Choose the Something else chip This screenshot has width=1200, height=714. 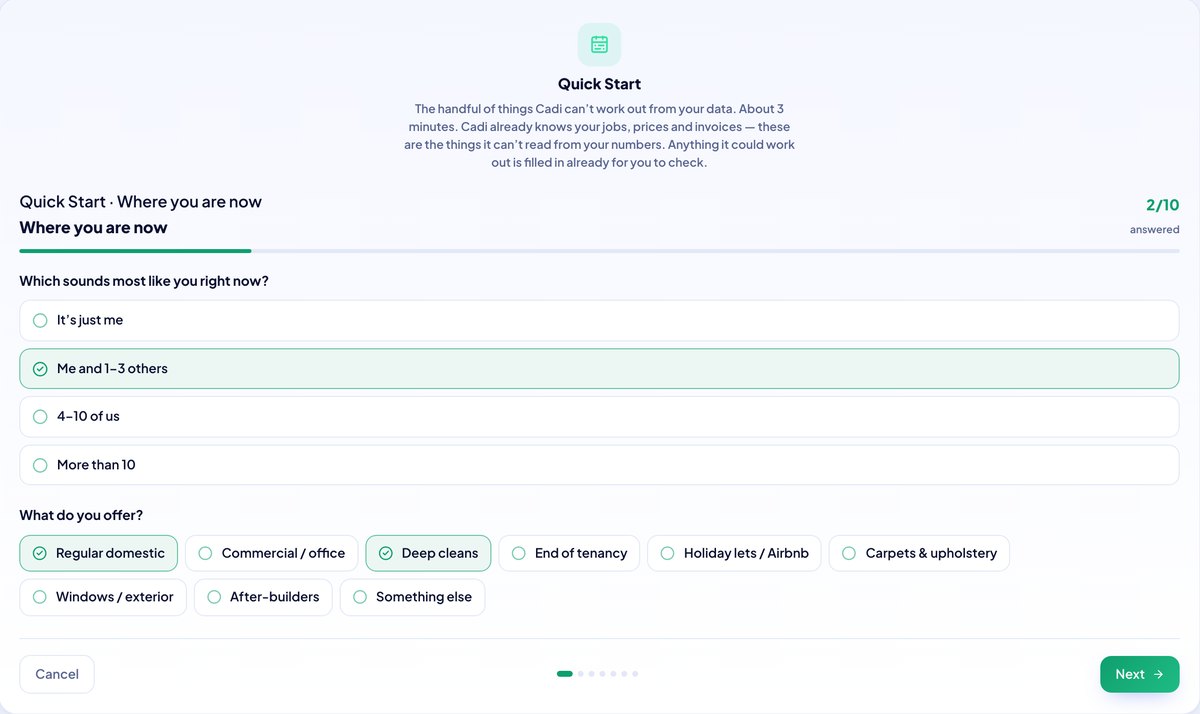coord(412,597)
